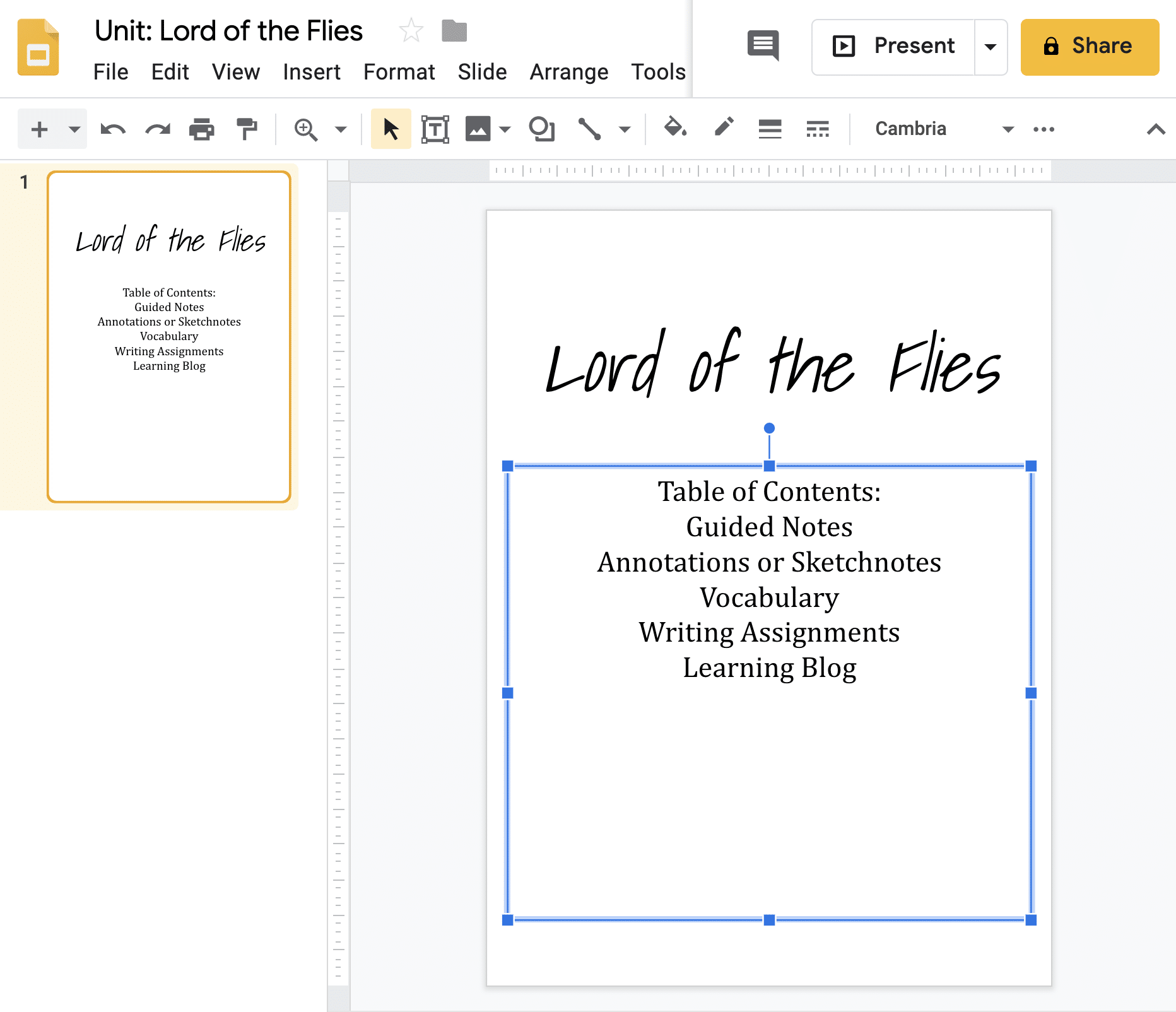Viewport: 1176px width, 1012px height.
Task: Star the Lord of the Flies presentation
Action: click(411, 30)
